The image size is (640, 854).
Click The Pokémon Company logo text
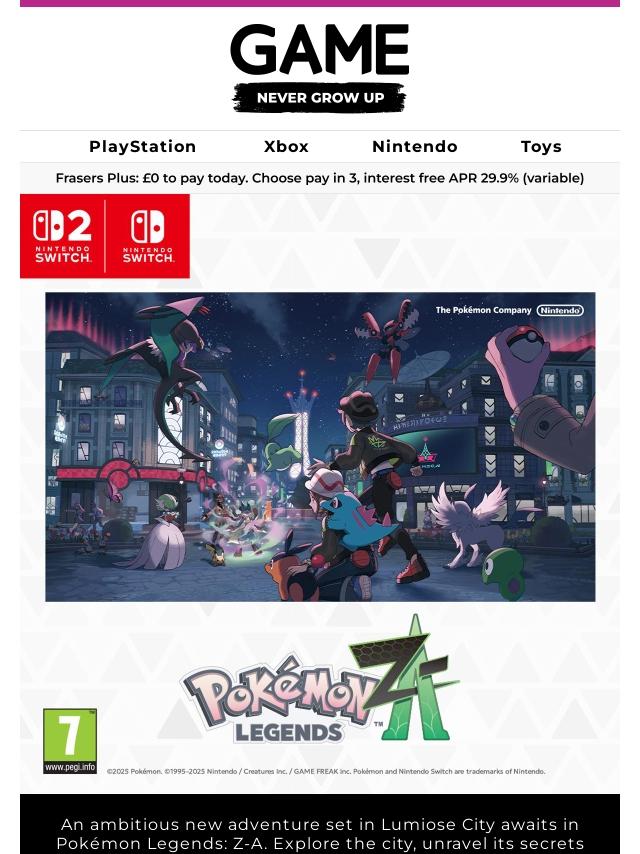(483, 310)
